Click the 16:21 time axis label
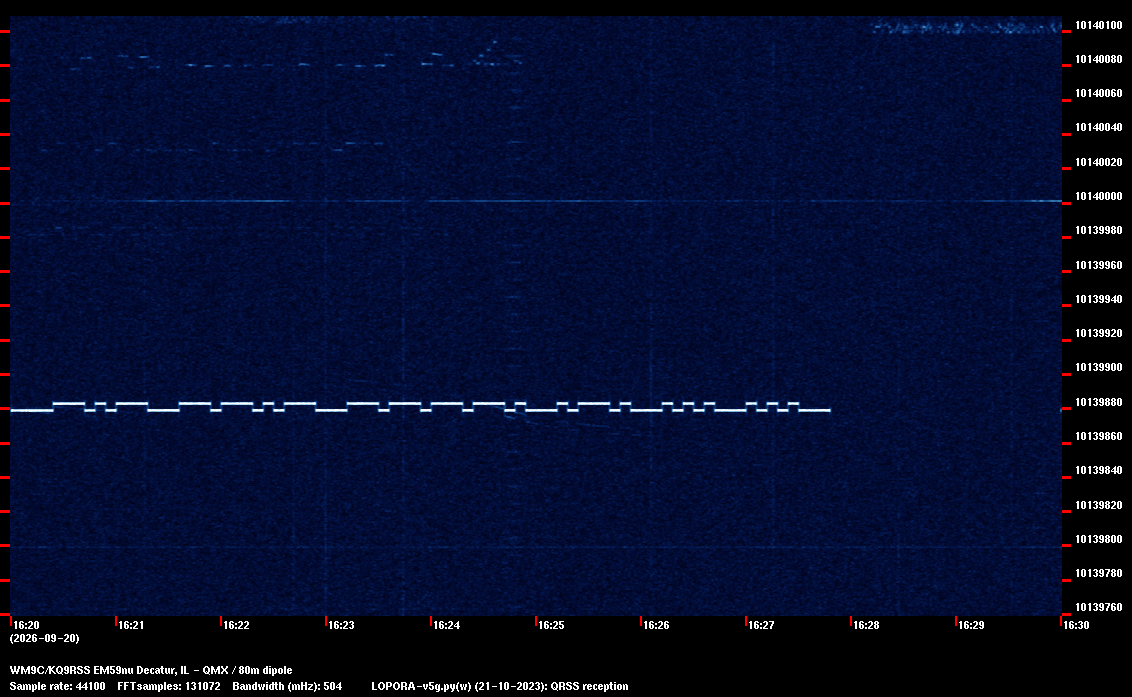The height and width of the screenshot is (697, 1132). tap(131, 625)
